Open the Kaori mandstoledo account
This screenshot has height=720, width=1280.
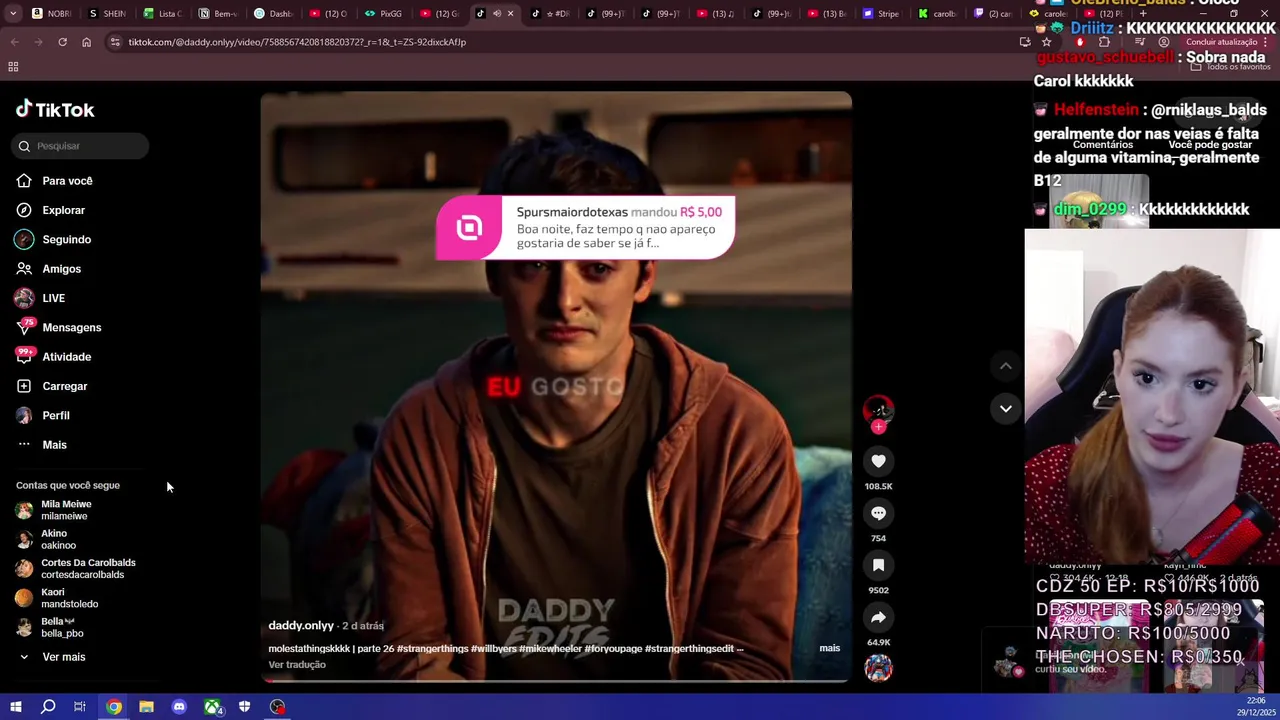pos(56,598)
